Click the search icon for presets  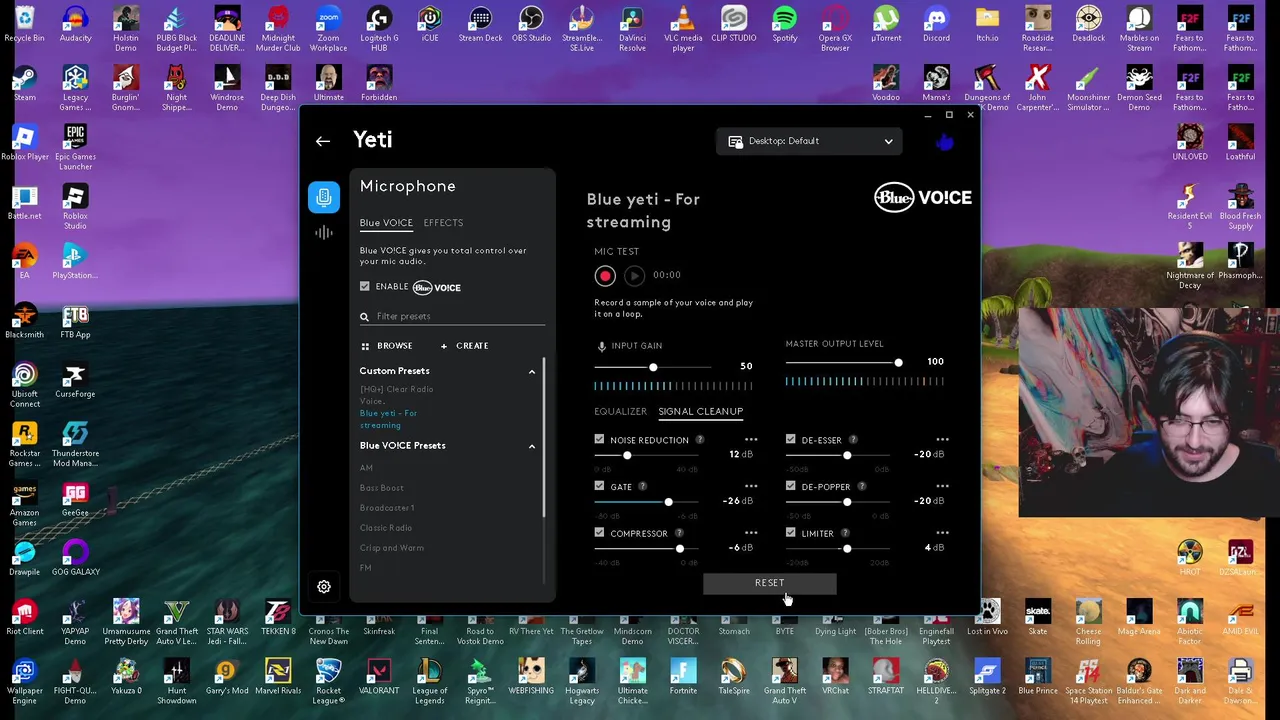point(365,317)
